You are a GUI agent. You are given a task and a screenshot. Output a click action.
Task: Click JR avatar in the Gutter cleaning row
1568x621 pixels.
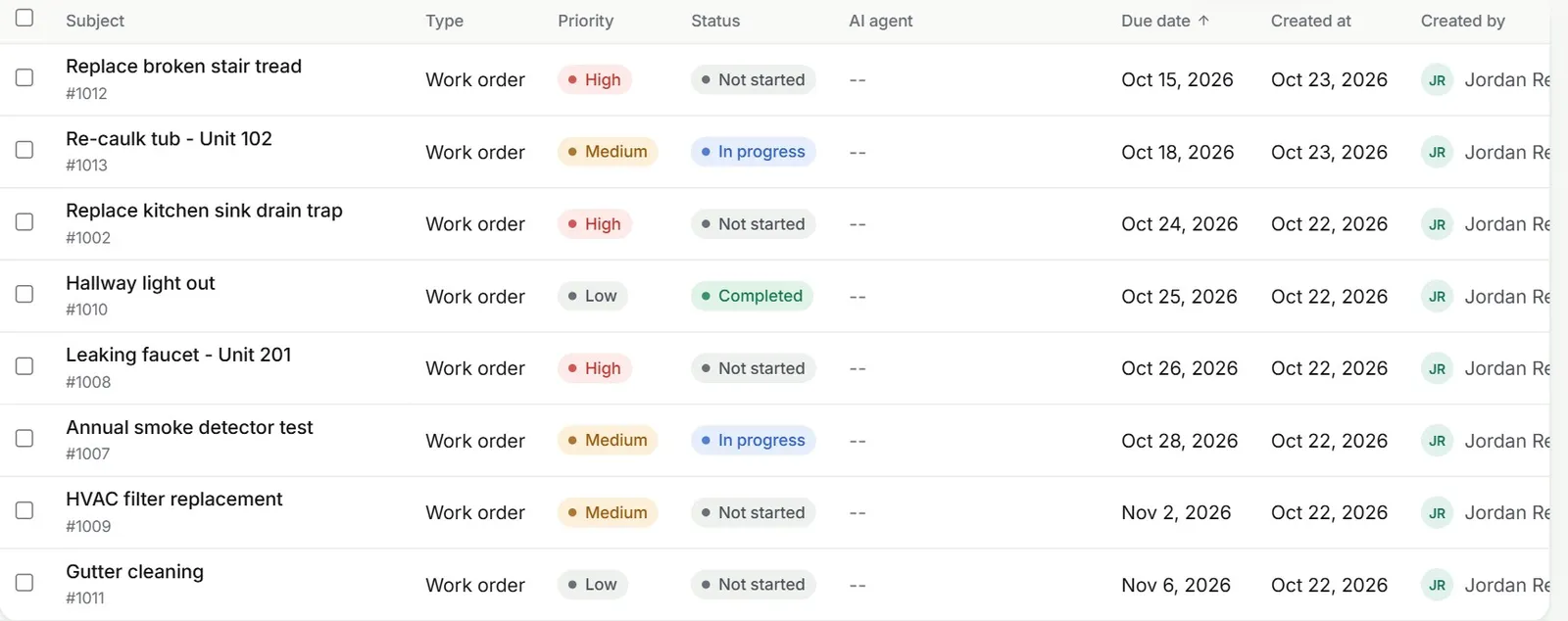[1437, 586]
